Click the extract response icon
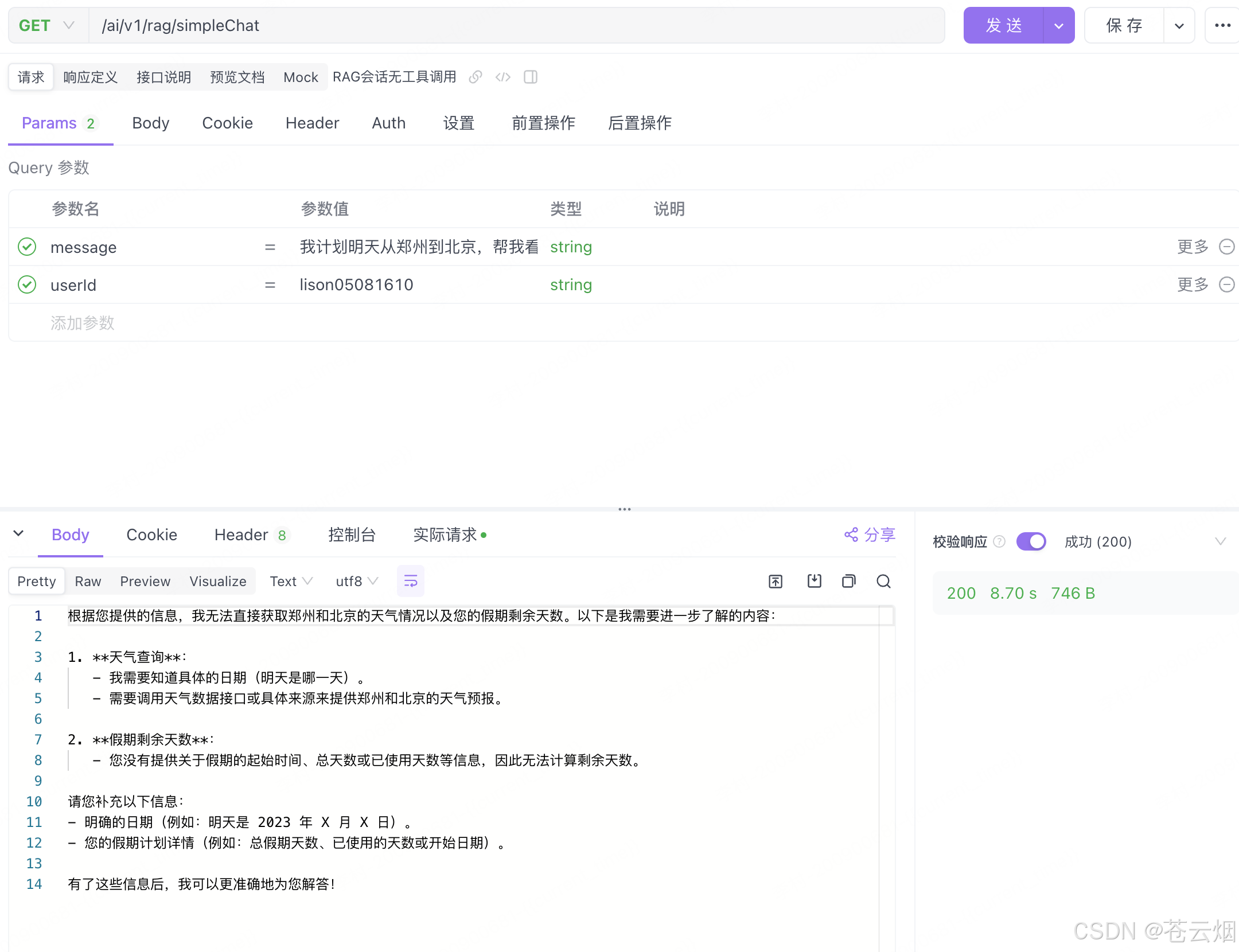 pos(776,582)
